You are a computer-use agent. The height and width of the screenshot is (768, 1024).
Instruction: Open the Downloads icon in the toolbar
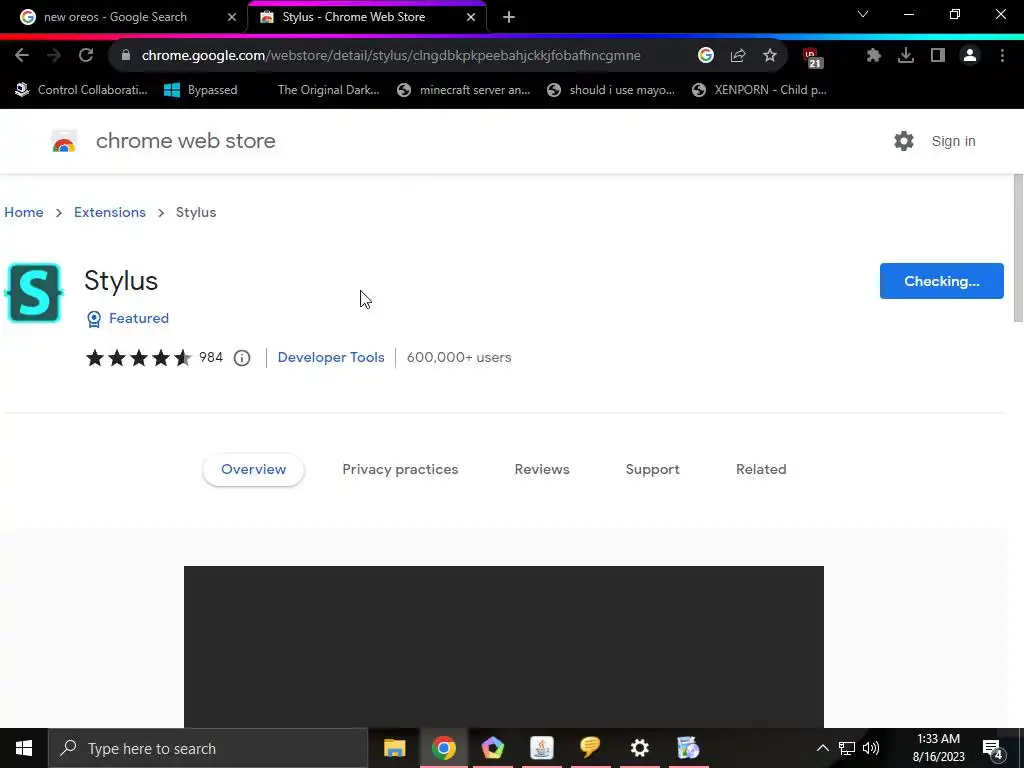[x=906, y=56]
